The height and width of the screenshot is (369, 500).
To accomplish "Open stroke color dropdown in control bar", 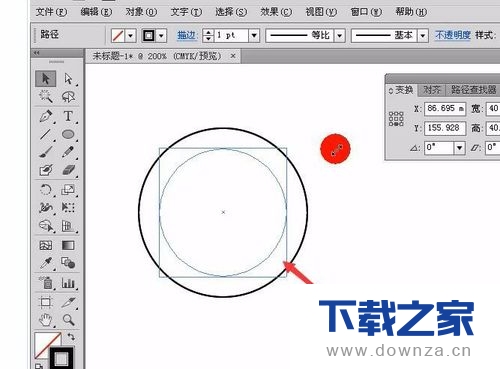I will pyautogui.click(x=161, y=35).
